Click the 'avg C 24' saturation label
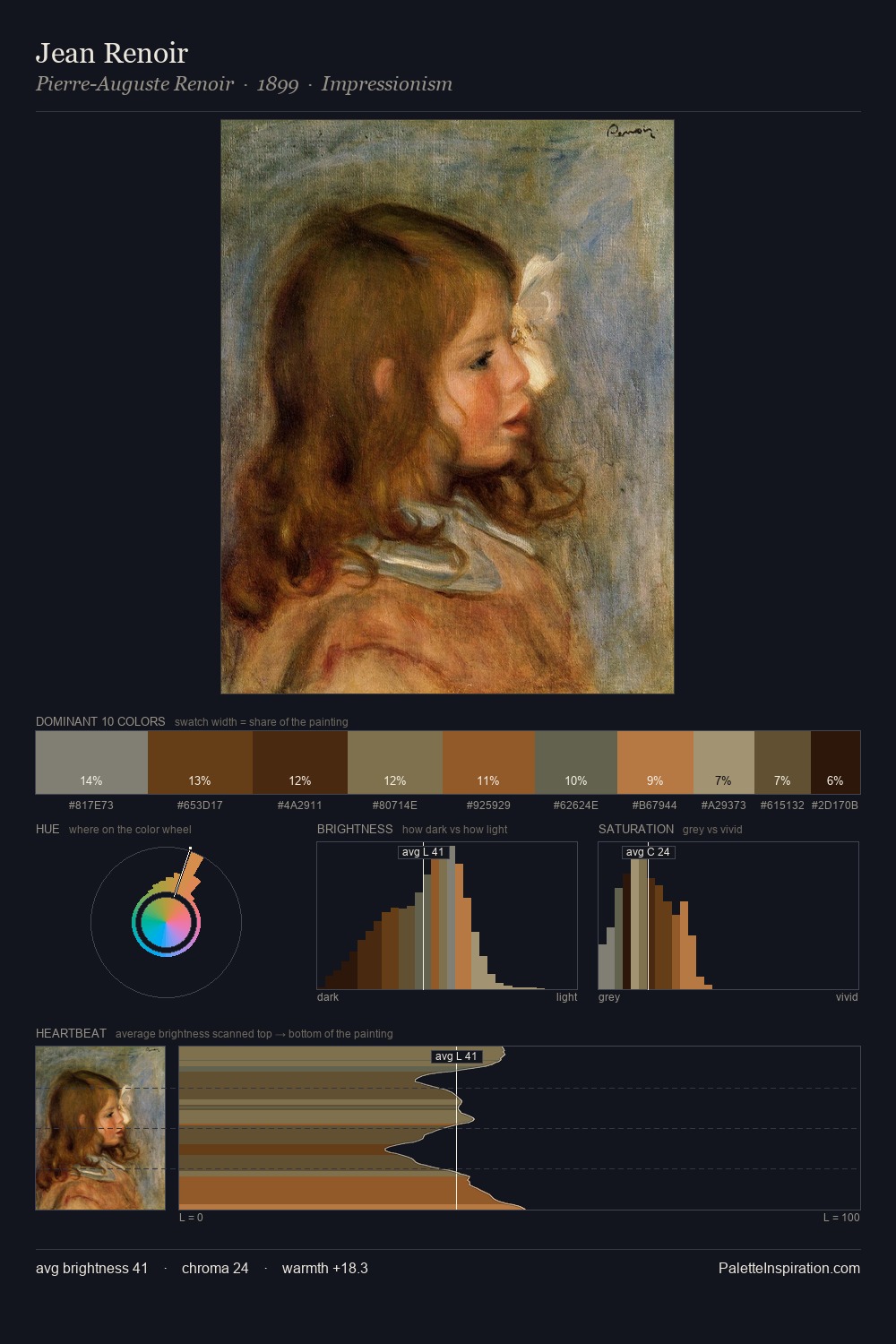This screenshot has width=896, height=1344. [648, 852]
